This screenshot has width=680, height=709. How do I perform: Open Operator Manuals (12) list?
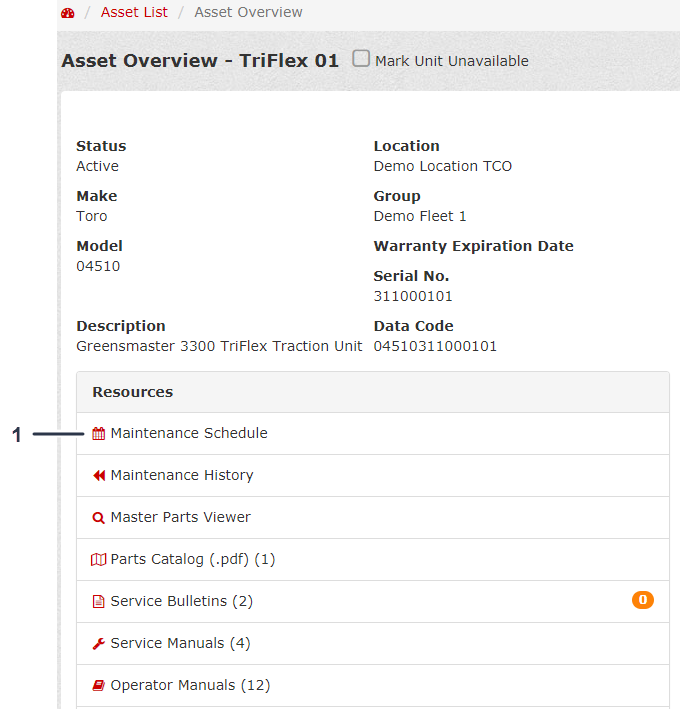pyautogui.click(x=190, y=686)
